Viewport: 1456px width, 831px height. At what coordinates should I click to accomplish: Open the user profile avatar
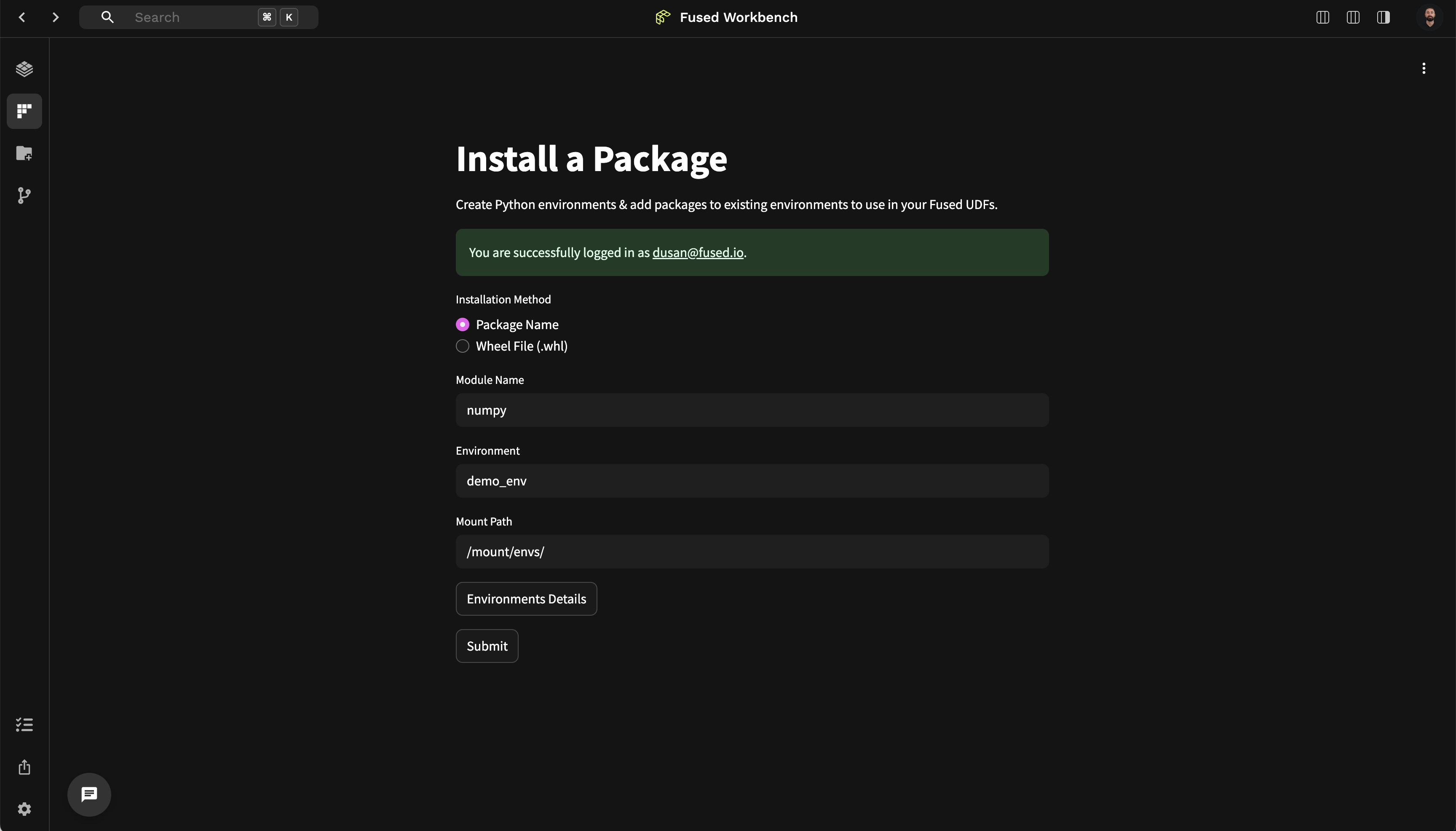click(x=1429, y=17)
